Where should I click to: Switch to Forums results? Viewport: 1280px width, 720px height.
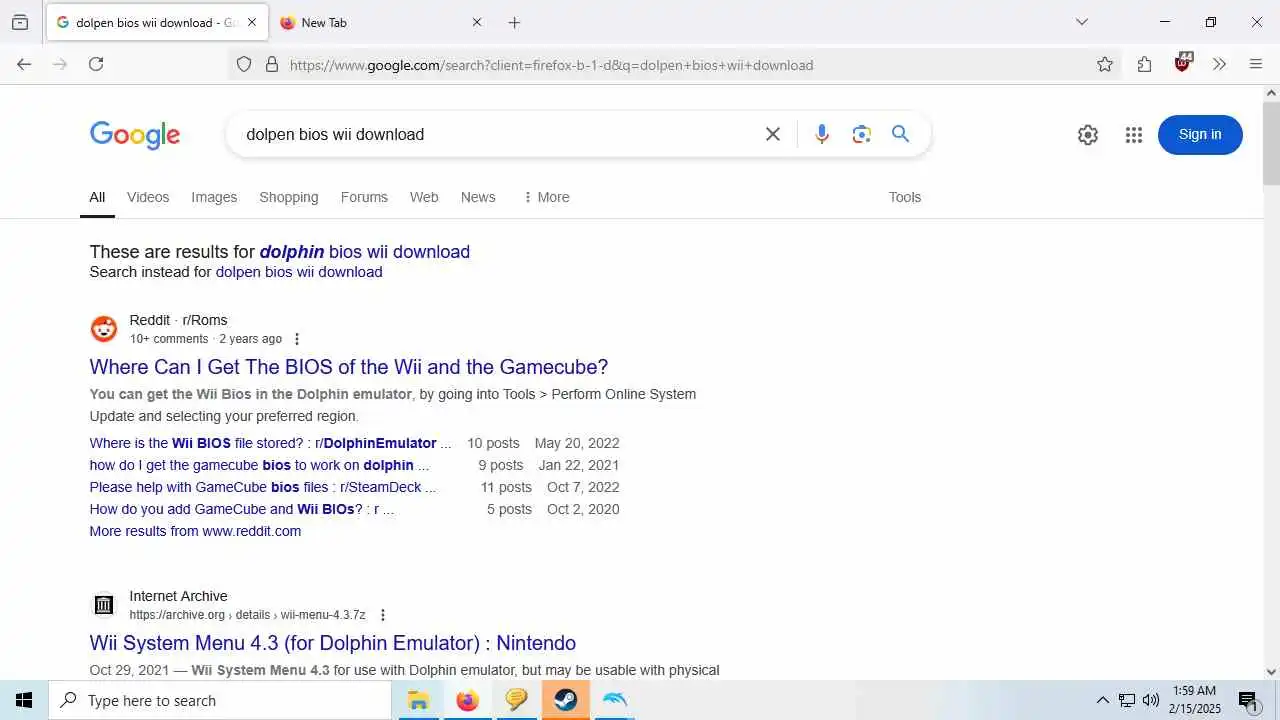point(364,197)
